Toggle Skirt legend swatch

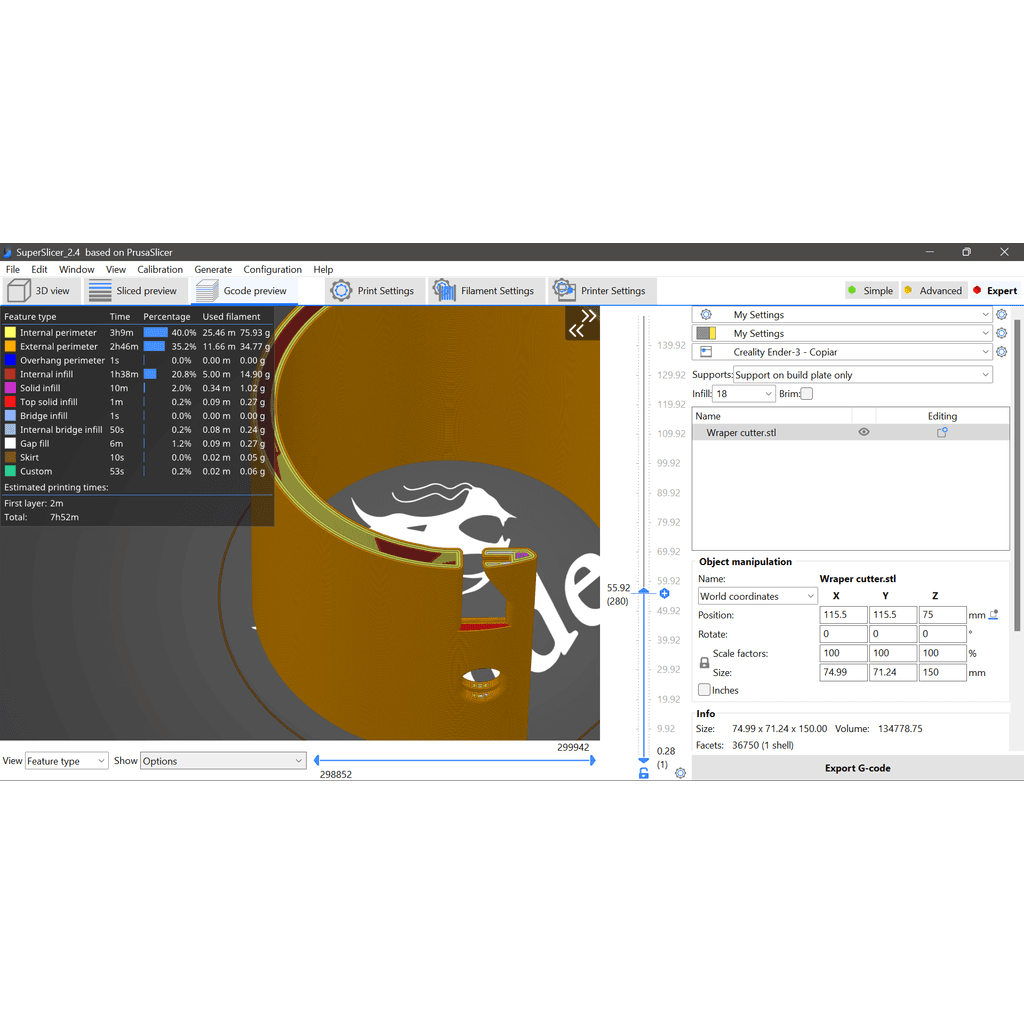click(10, 457)
